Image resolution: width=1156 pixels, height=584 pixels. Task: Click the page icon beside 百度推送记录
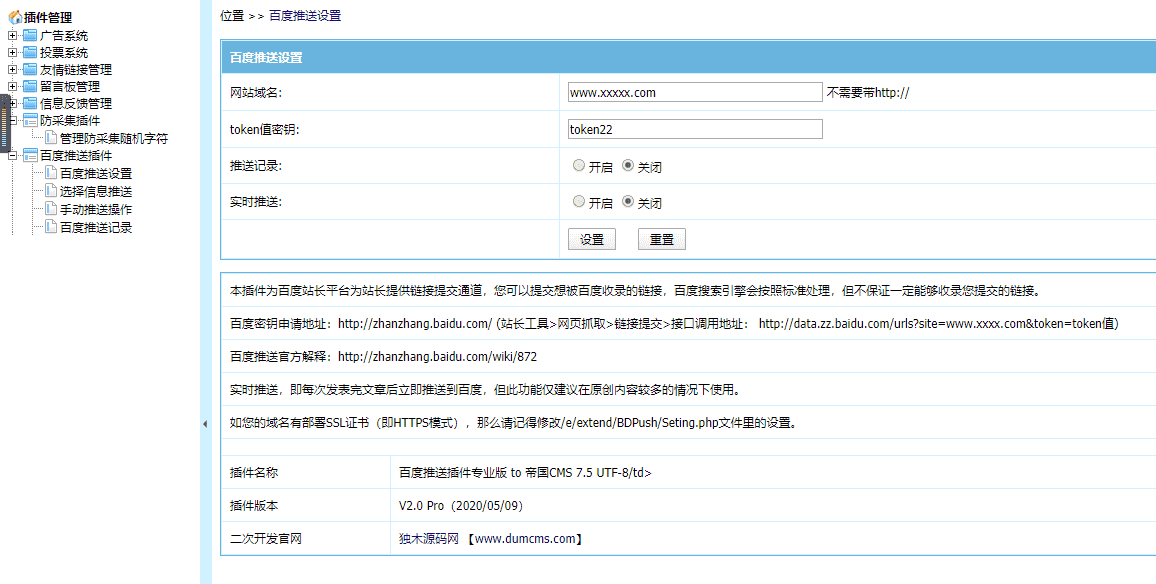click(51, 226)
